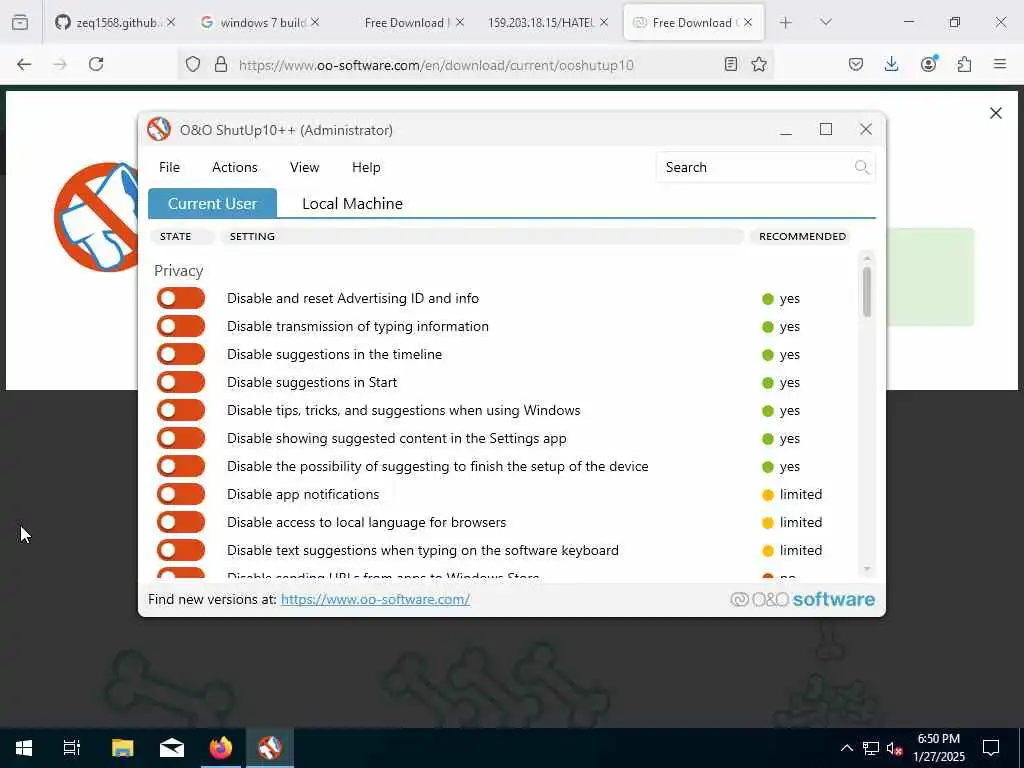Click the muted volume tray icon
This screenshot has height=768, width=1024.
pyautogui.click(x=894, y=748)
